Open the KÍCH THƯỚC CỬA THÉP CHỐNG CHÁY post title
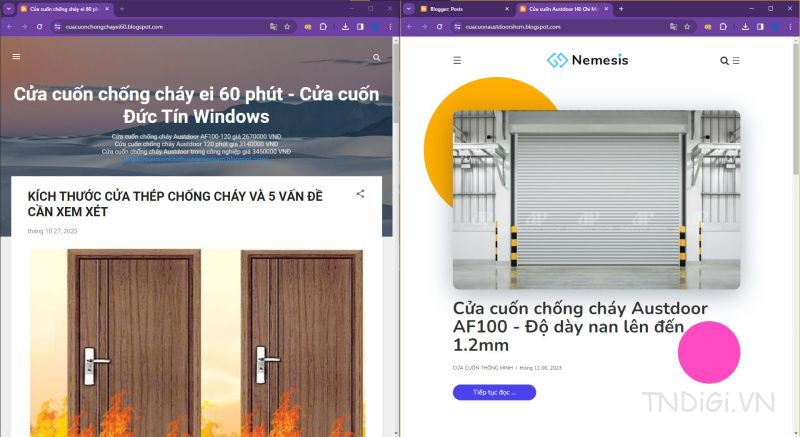 pyautogui.click(x=175, y=203)
